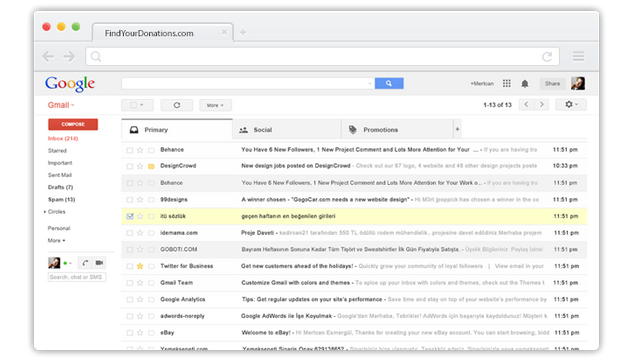The height and width of the screenshot is (360, 640).
Task: Open a new browser tab
Action: click(243, 32)
